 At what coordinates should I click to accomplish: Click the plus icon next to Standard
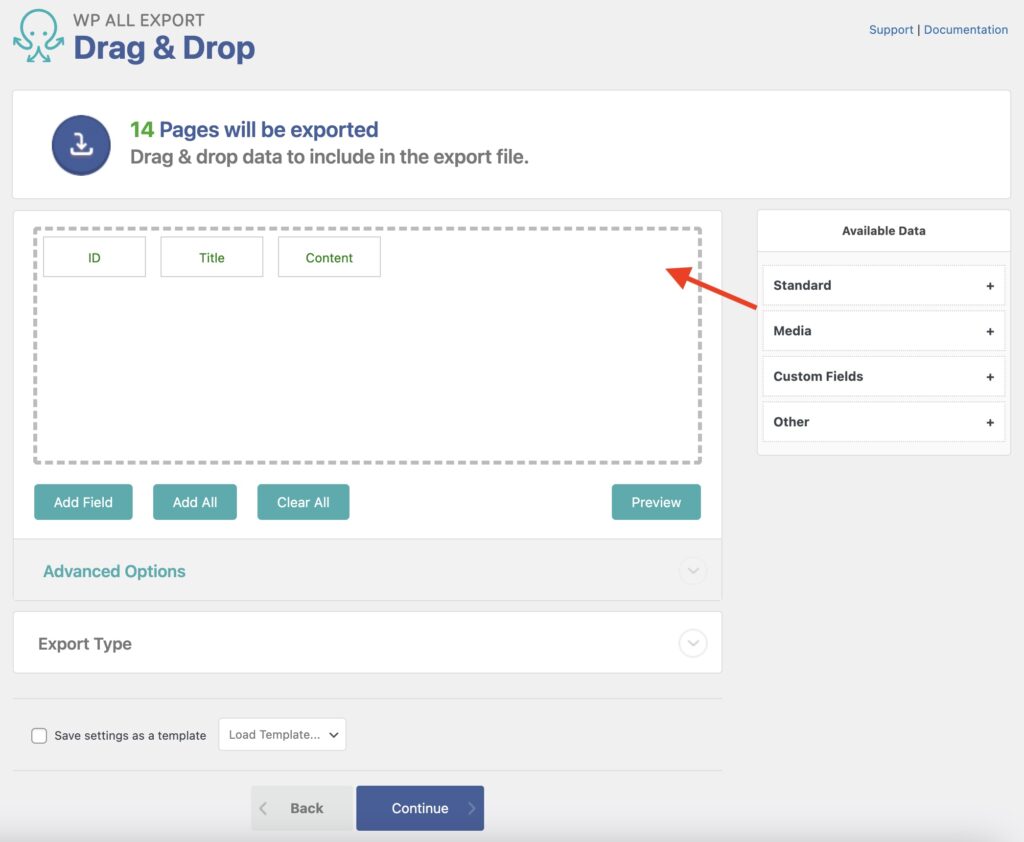coord(991,285)
